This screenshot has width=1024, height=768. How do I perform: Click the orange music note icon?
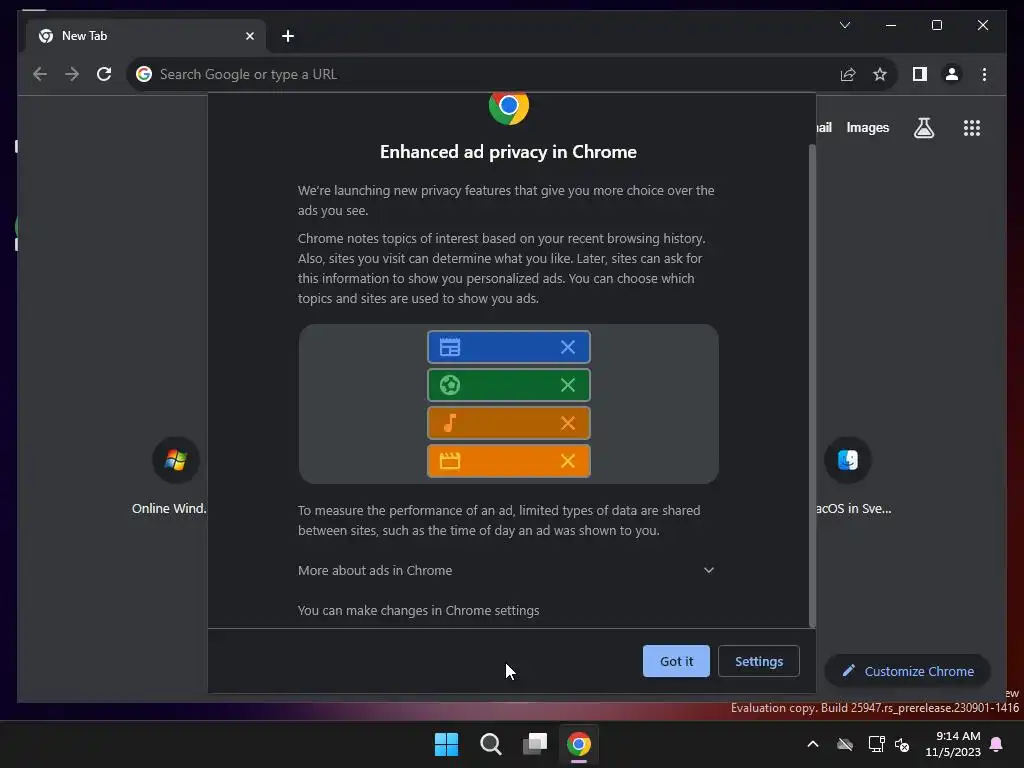pyautogui.click(x=450, y=423)
